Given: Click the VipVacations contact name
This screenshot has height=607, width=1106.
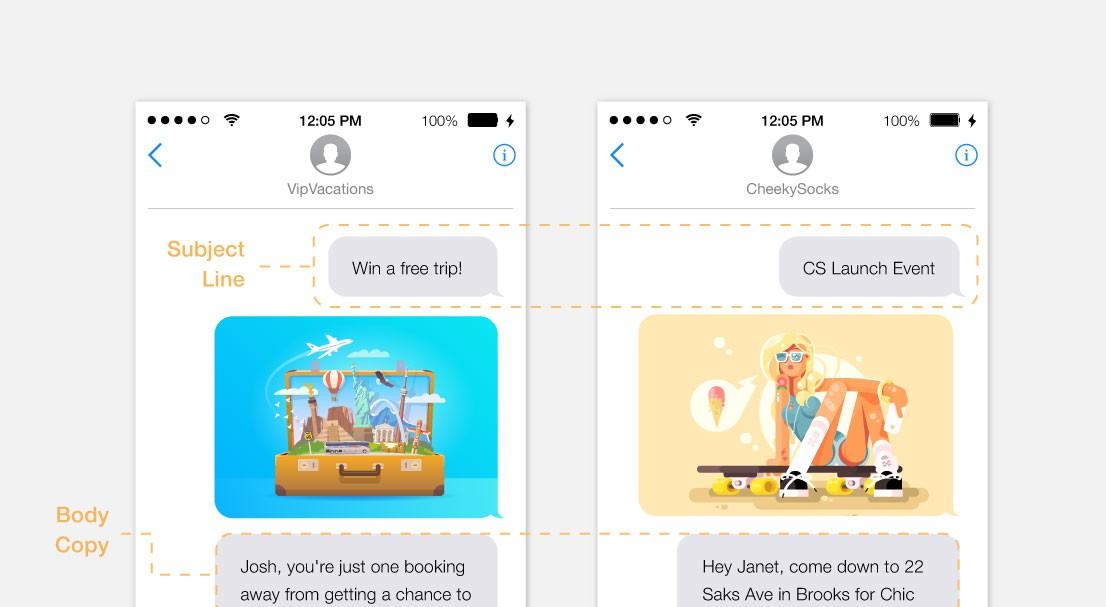Looking at the screenshot, I should [x=330, y=189].
